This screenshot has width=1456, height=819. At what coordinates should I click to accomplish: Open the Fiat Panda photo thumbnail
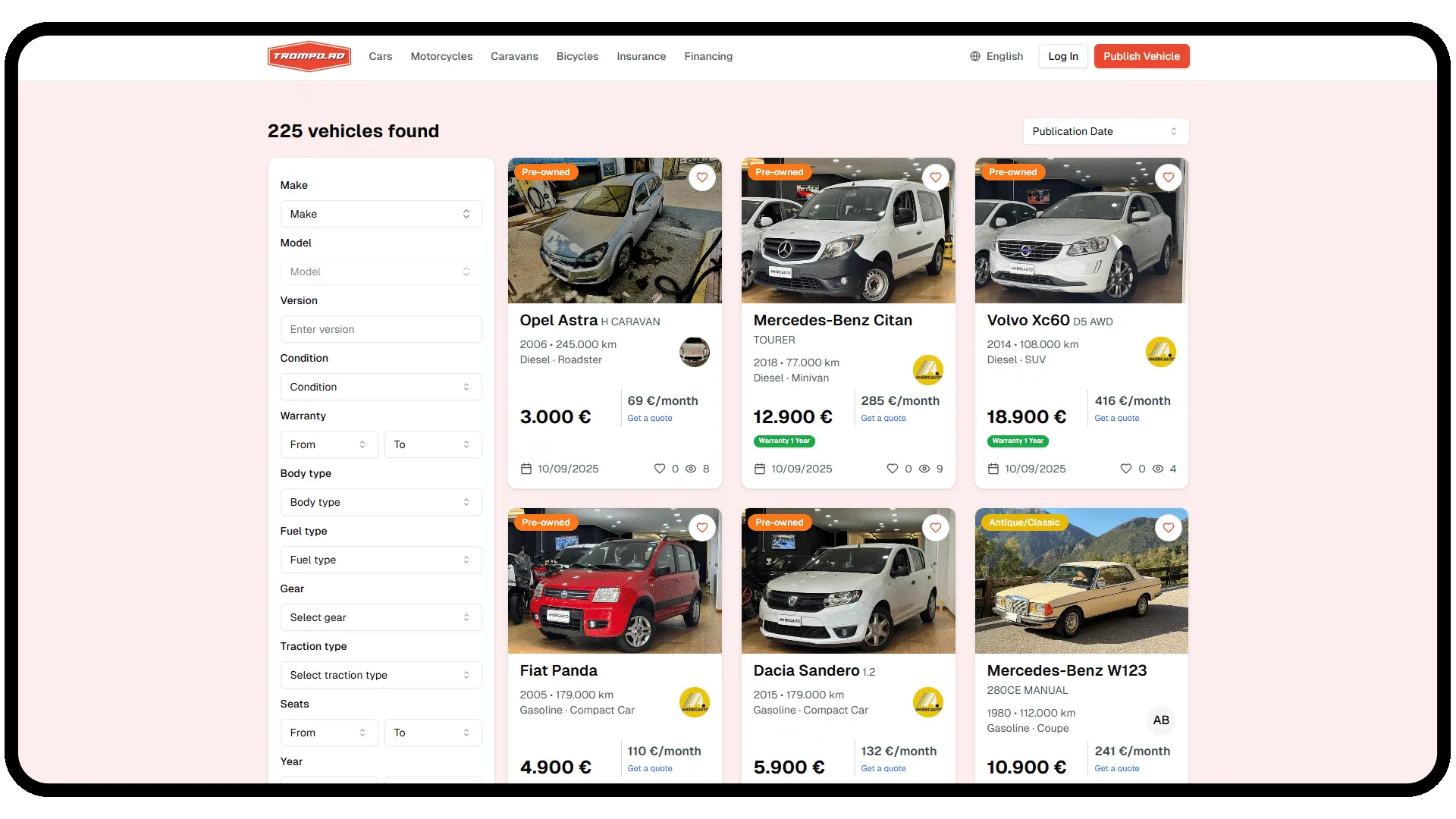[614, 581]
